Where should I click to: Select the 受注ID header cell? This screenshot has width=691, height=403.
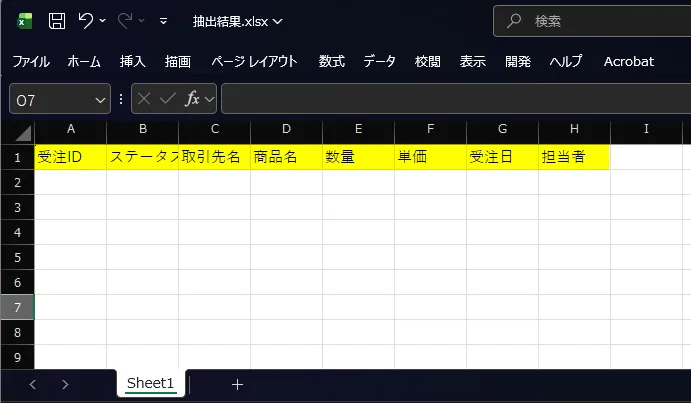(x=70, y=157)
